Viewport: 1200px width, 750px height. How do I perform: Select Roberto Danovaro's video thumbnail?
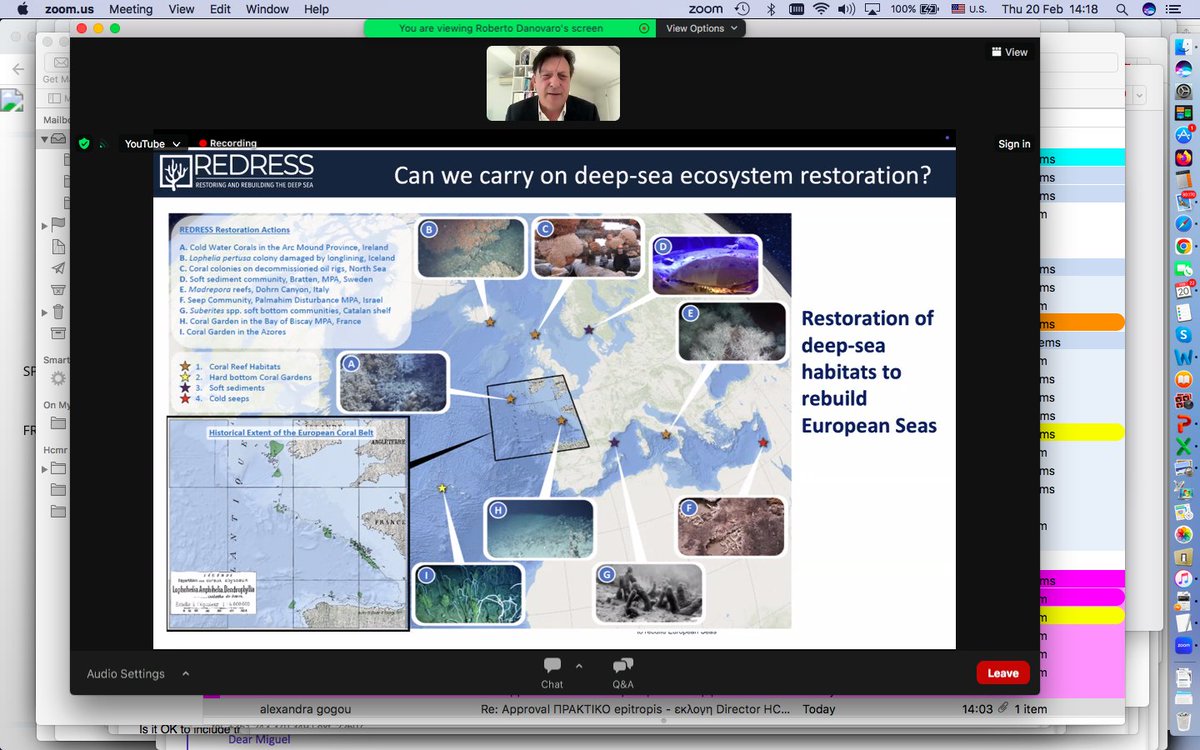click(x=553, y=84)
